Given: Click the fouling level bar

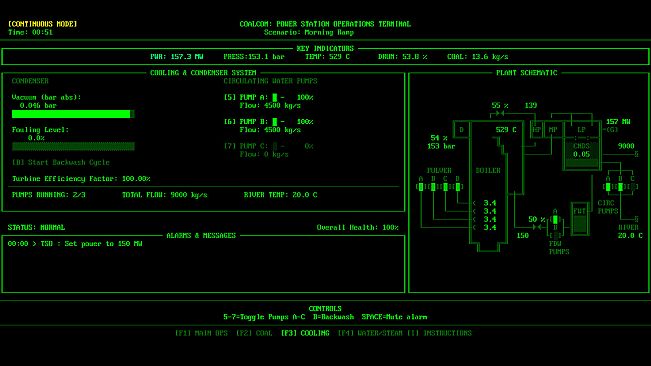Looking at the screenshot, I should [x=73, y=146].
